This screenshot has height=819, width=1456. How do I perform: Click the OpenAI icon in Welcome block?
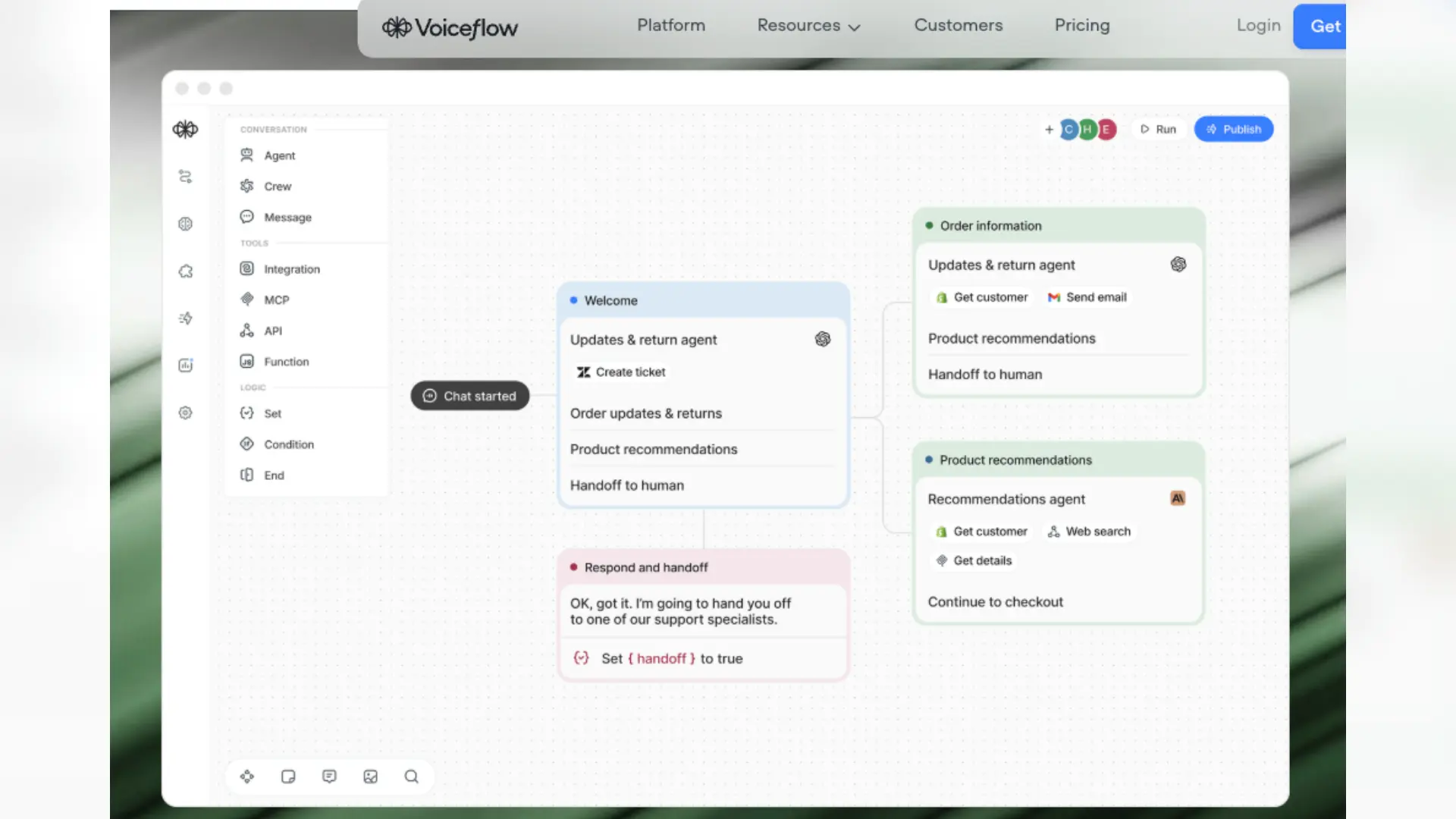(823, 340)
